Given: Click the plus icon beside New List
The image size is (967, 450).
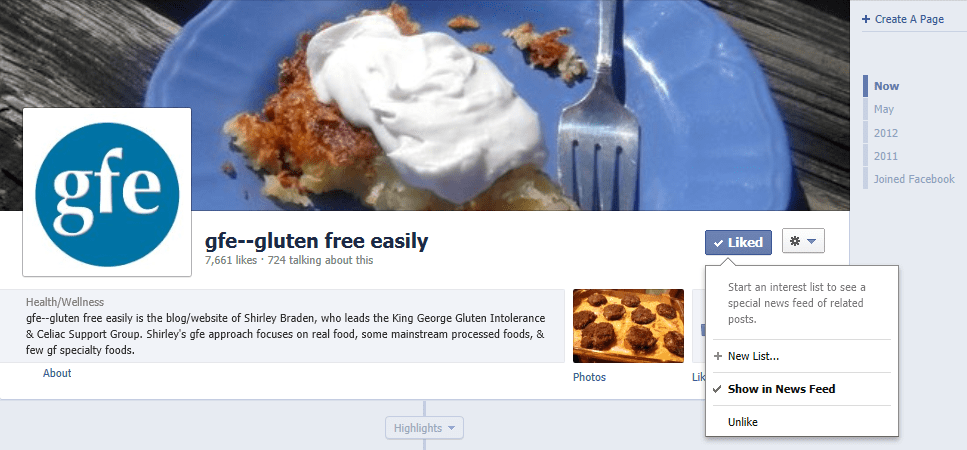Looking at the screenshot, I should pyautogui.click(x=717, y=356).
